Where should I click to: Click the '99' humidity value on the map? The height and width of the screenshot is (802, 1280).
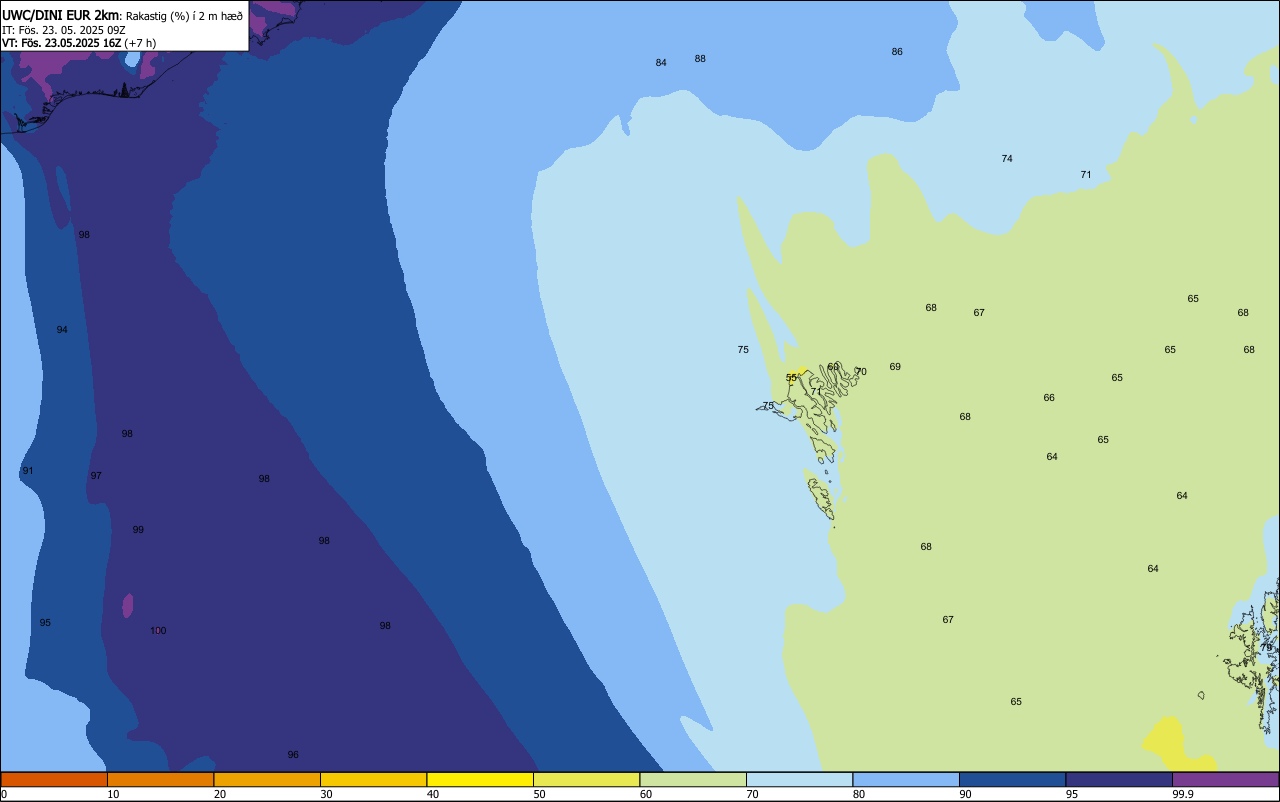tap(138, 530)
